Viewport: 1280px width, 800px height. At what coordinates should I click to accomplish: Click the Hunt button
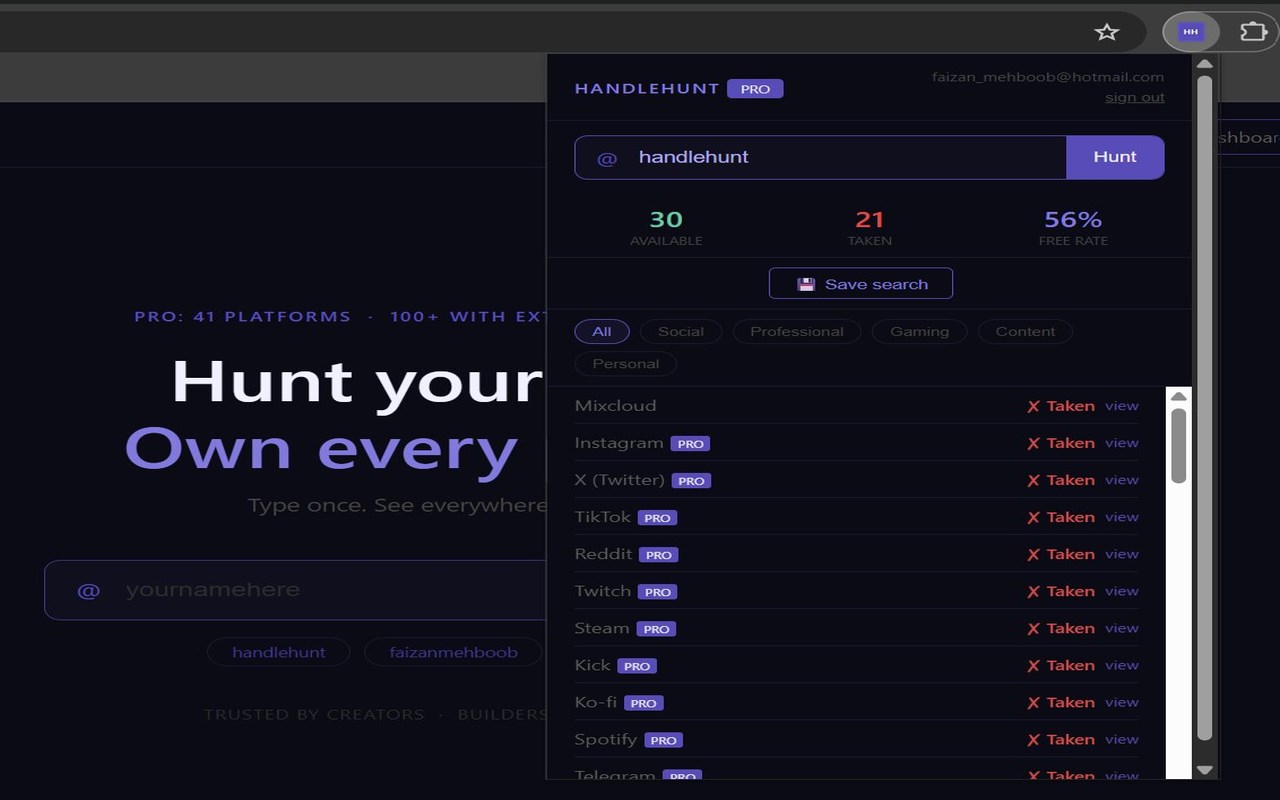point(1115,157)
